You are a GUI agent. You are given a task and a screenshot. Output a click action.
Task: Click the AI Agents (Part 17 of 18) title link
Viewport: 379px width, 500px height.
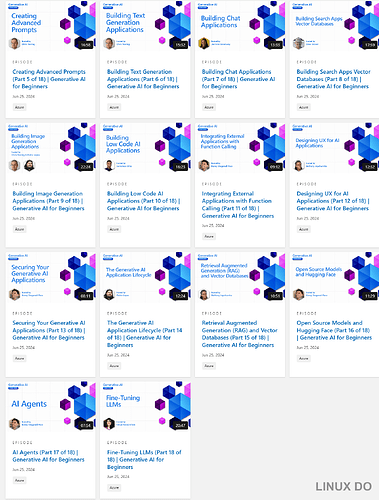click(48, 456)
